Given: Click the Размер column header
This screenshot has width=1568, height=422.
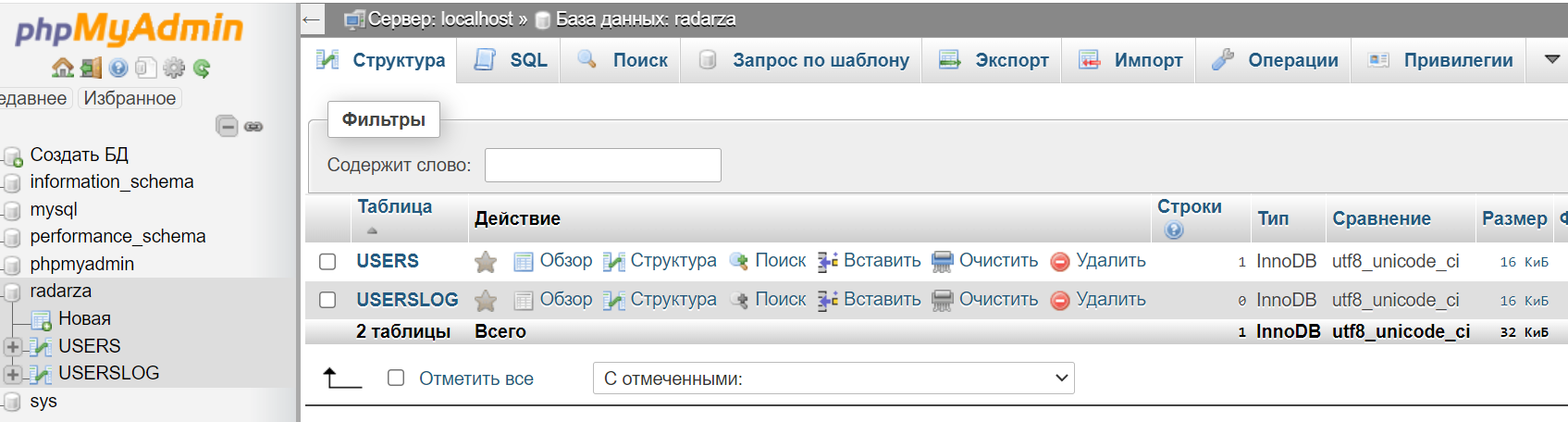Looking at the screenshot, I should click(x=1514, y=218).
